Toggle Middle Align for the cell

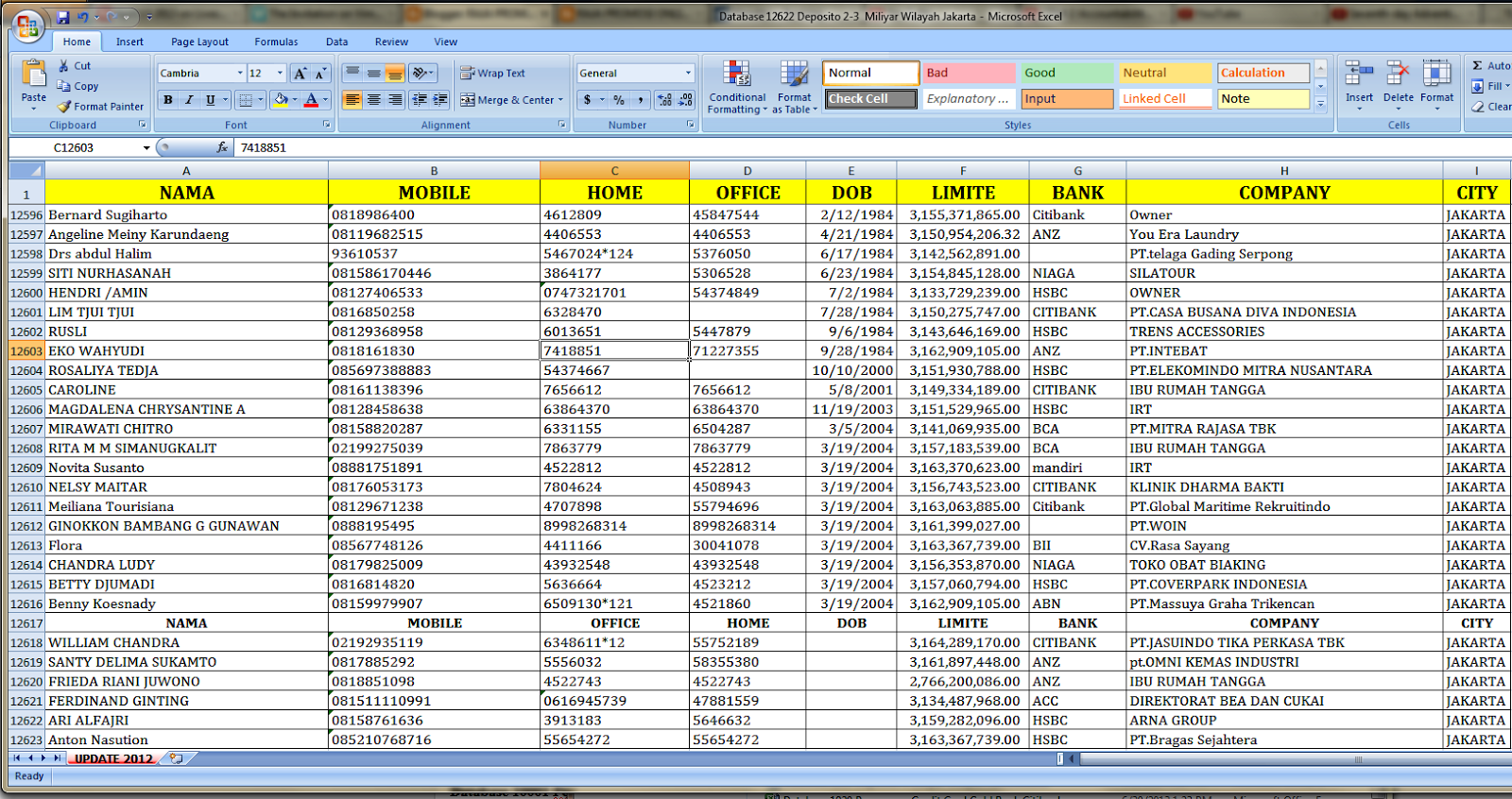click(x=374, y=73)
